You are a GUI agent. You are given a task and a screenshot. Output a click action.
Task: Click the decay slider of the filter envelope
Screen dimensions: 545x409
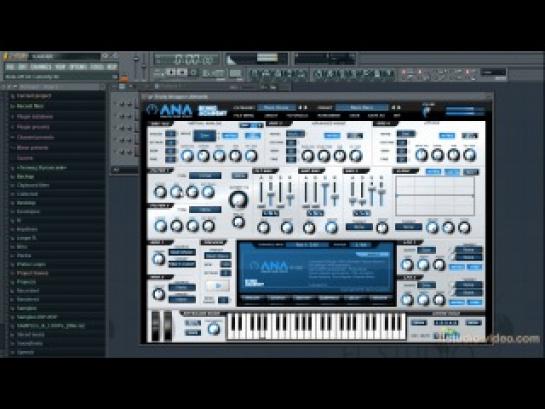click(270, 193)
